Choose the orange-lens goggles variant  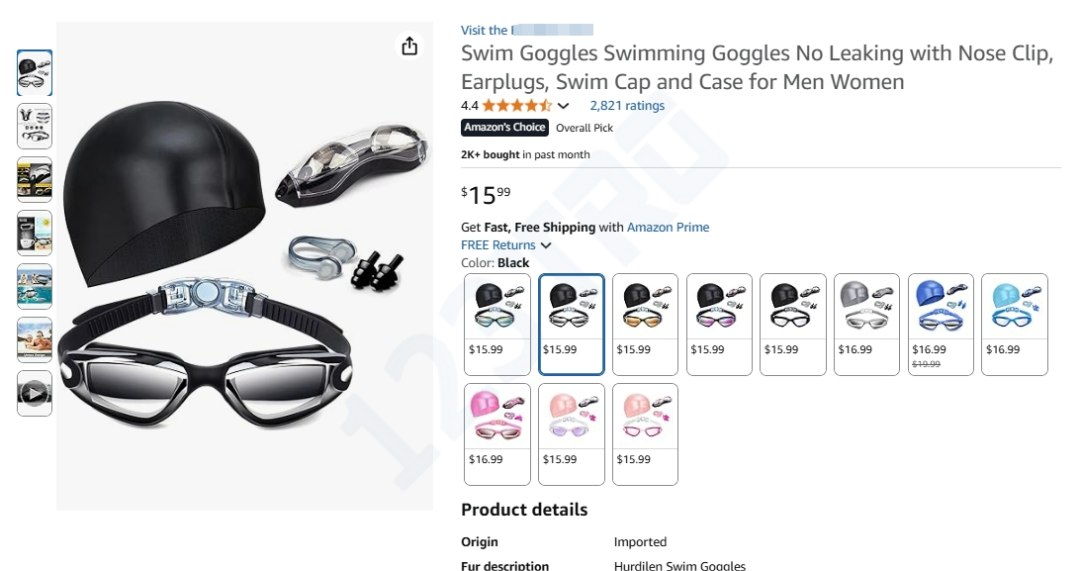645,324
